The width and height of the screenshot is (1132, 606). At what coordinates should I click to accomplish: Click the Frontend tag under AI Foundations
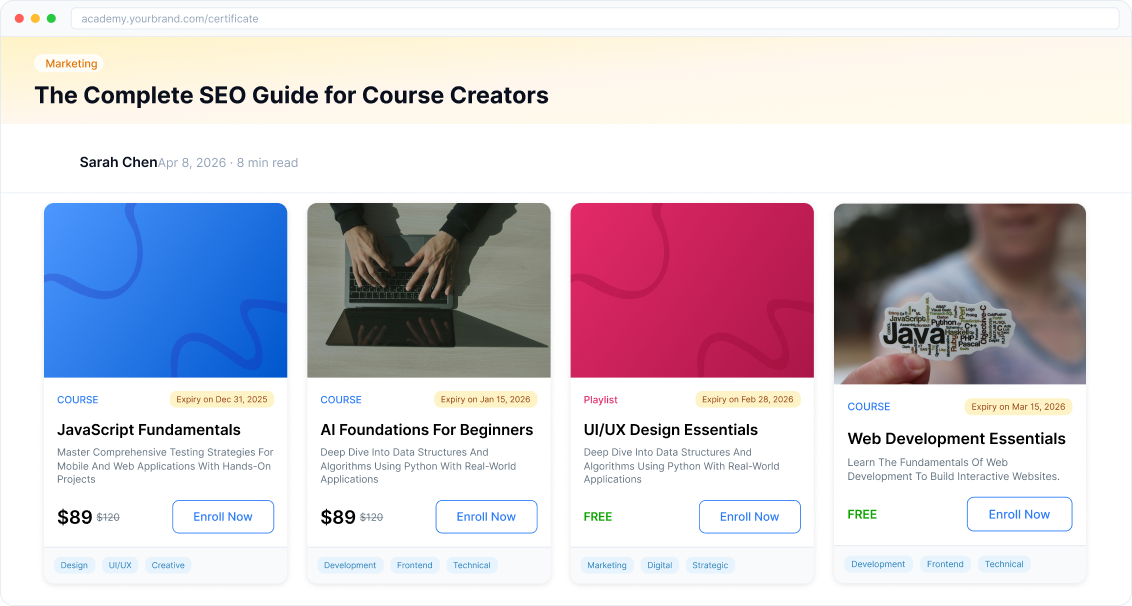414,564
